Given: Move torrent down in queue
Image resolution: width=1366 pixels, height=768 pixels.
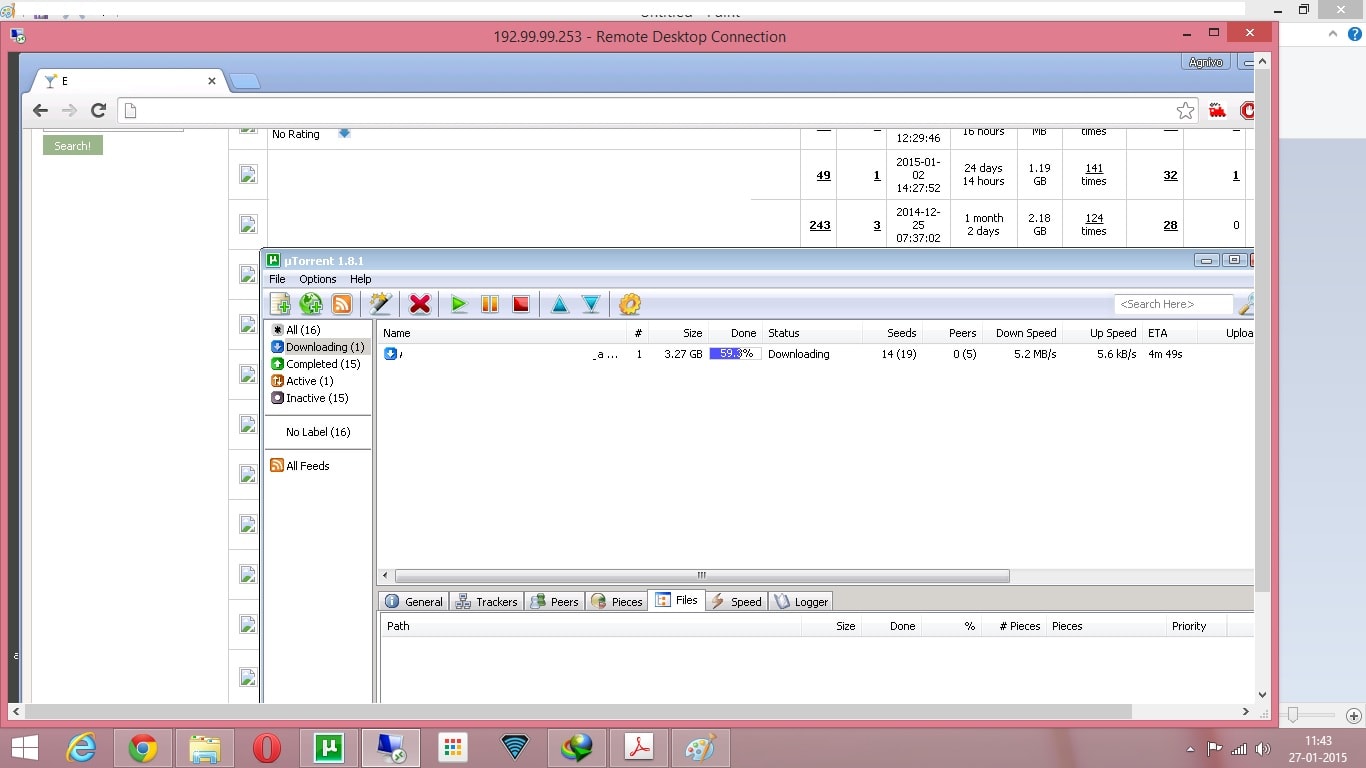Looking at the screenshot, I should 591,304.
